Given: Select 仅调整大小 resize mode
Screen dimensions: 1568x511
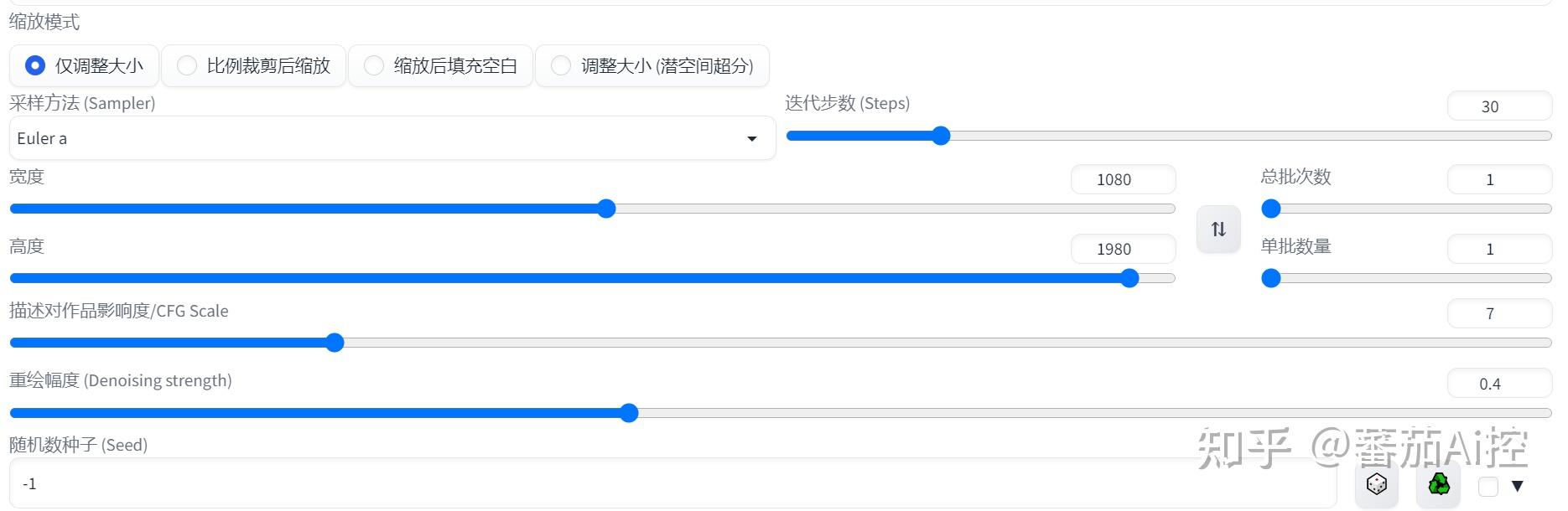Looking at the screenshot, I should [84, 65].
